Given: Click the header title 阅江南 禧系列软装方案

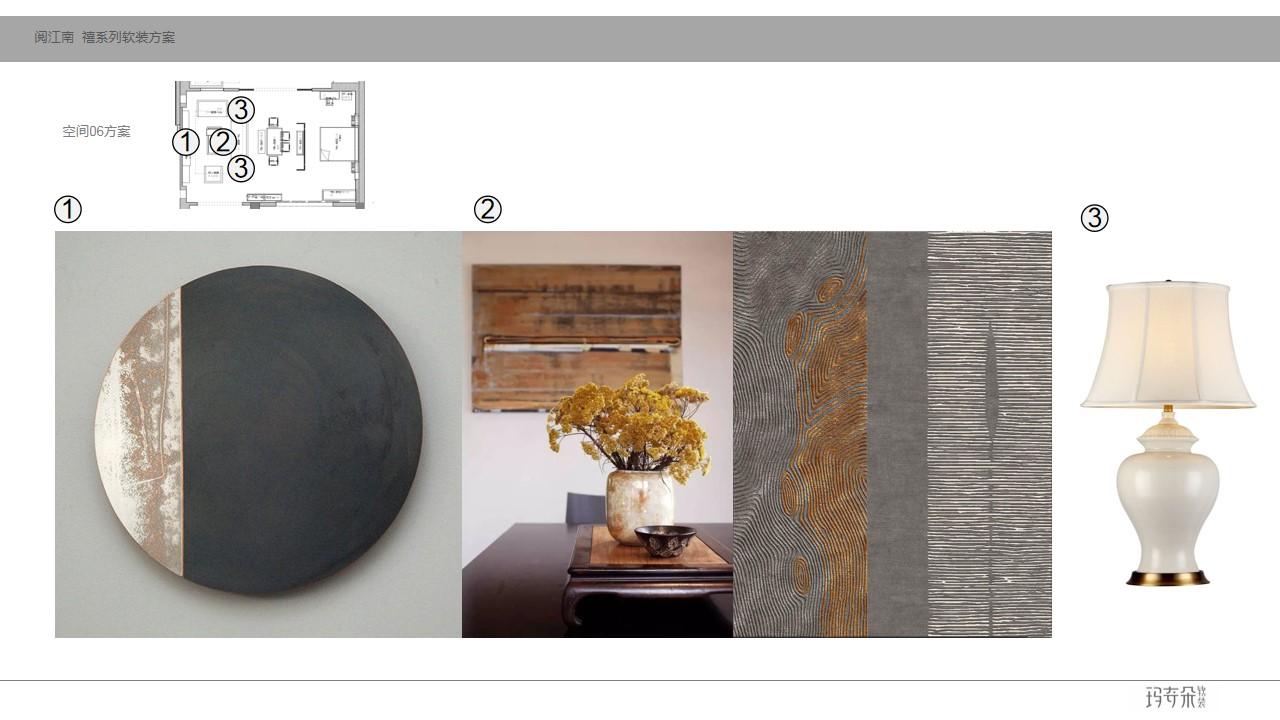Looking at the screenshot, I should 105,38.
